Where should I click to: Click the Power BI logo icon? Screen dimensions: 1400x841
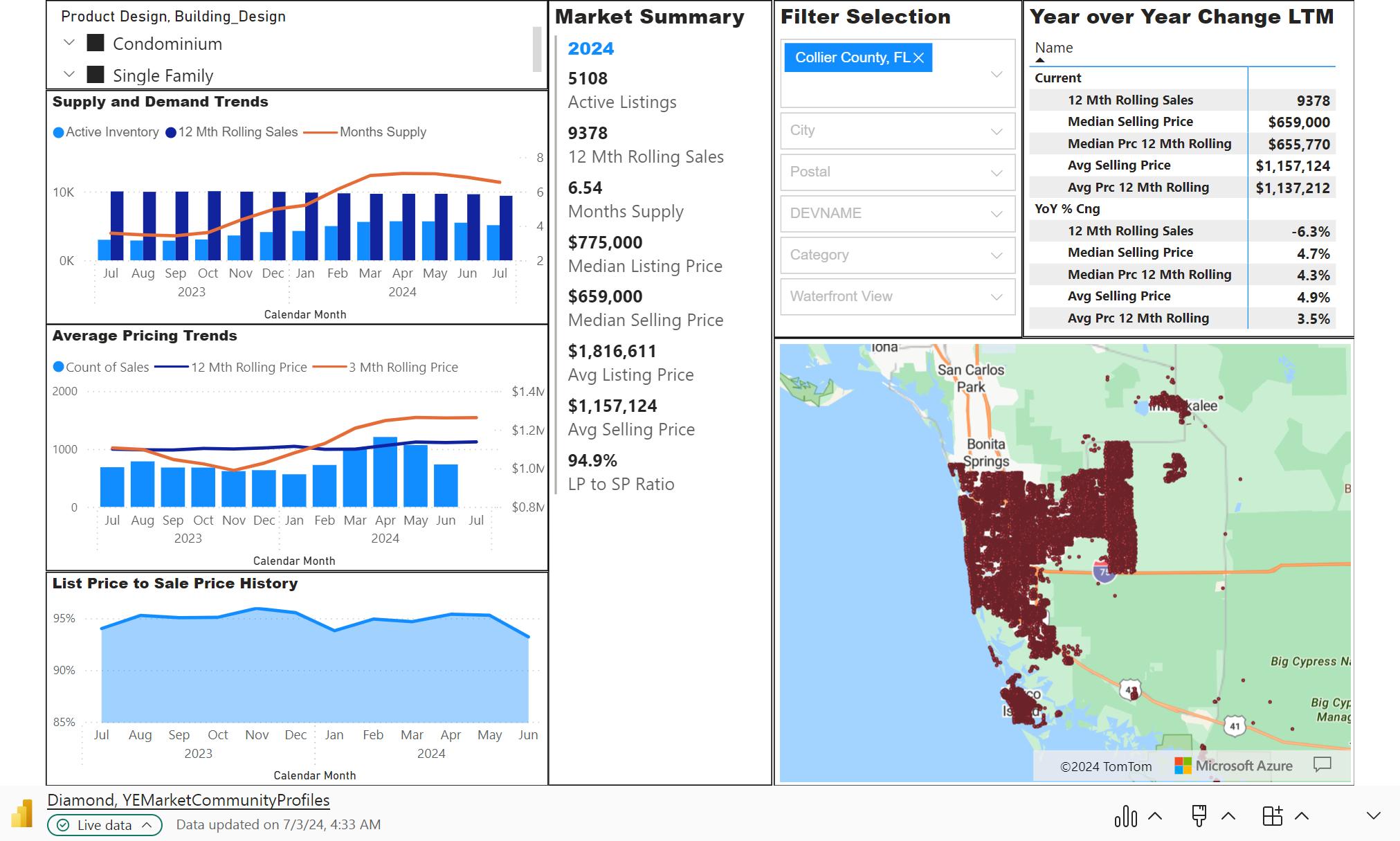21,813
